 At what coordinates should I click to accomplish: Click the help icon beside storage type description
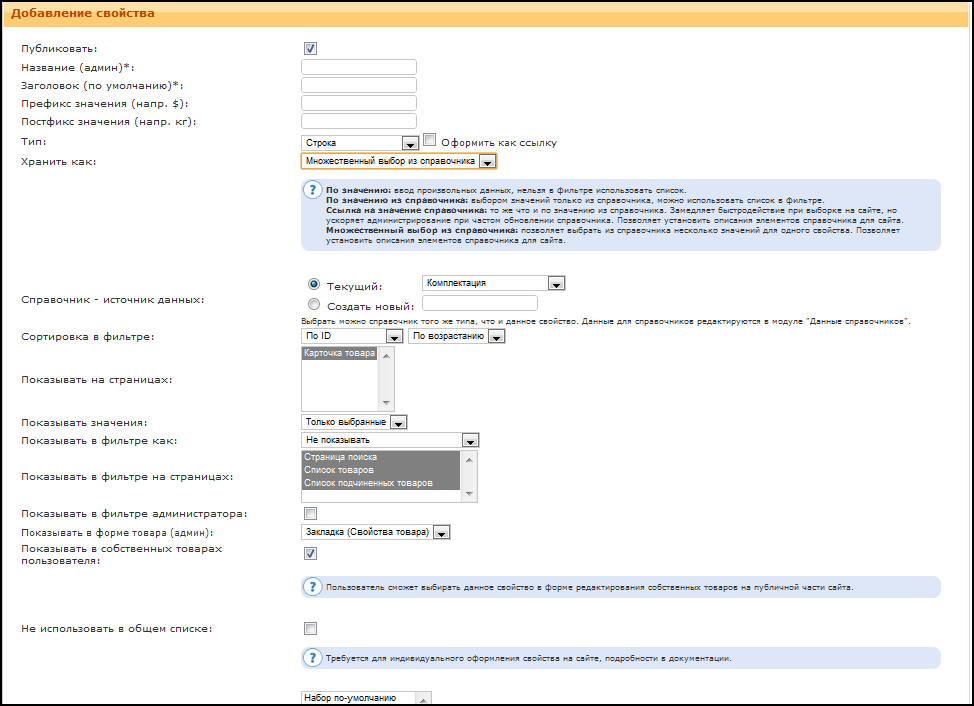click(312, 190)
